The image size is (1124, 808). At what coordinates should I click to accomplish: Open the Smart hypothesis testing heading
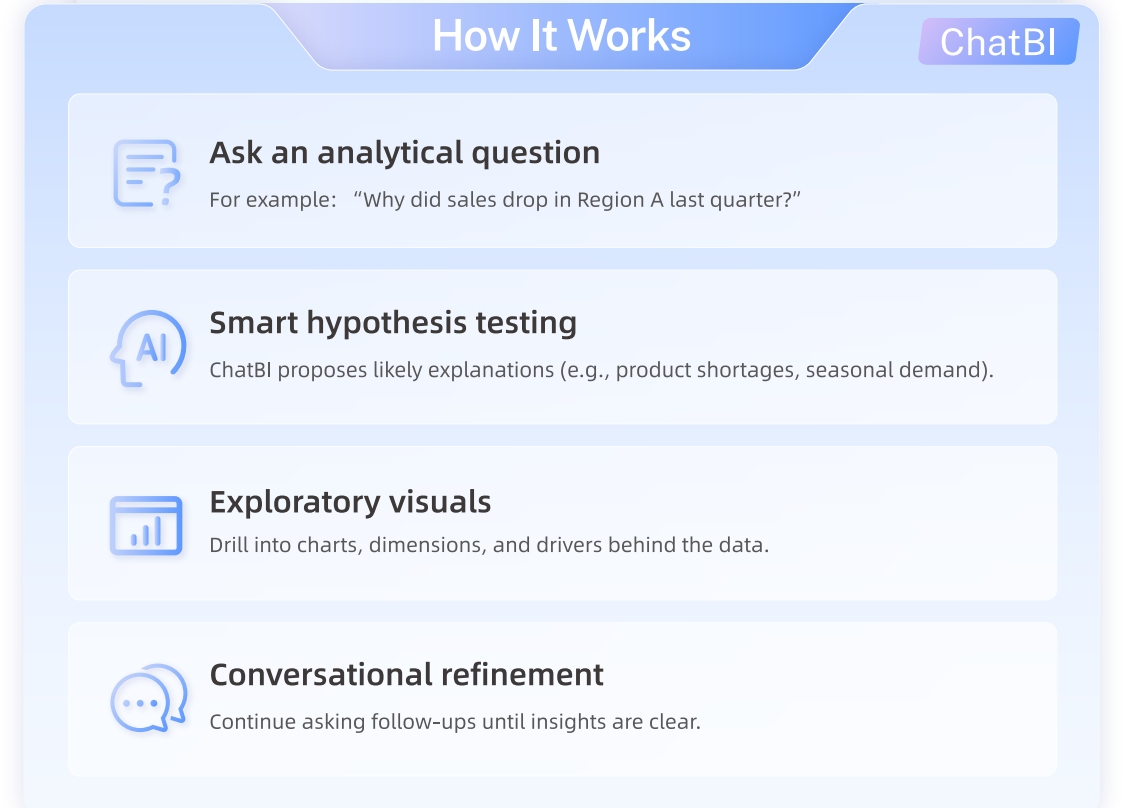[393, 323]
